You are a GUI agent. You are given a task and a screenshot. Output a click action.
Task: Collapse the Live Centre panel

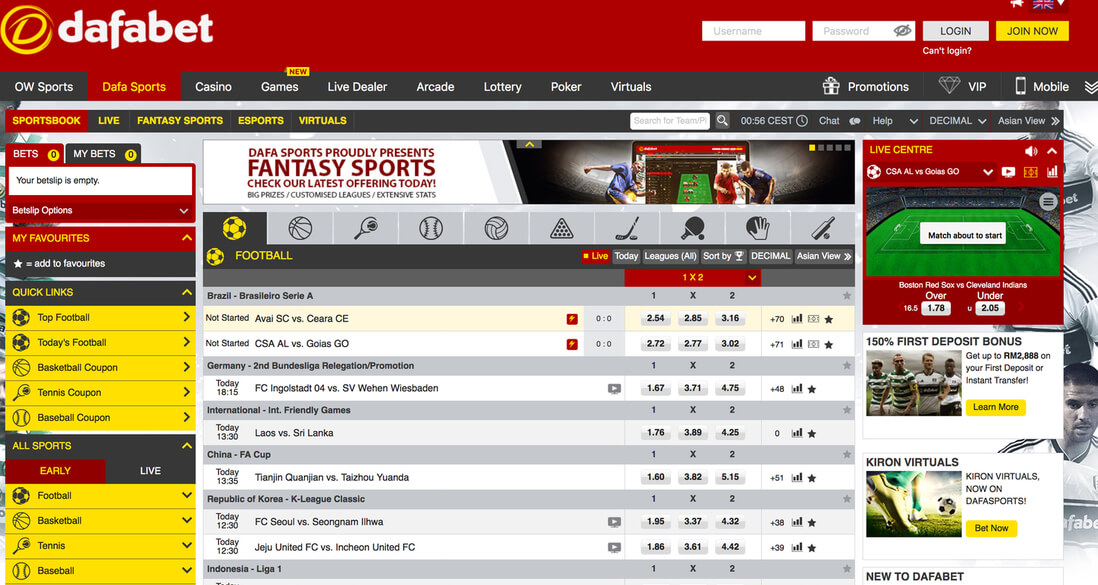(x=1052, y=151)
